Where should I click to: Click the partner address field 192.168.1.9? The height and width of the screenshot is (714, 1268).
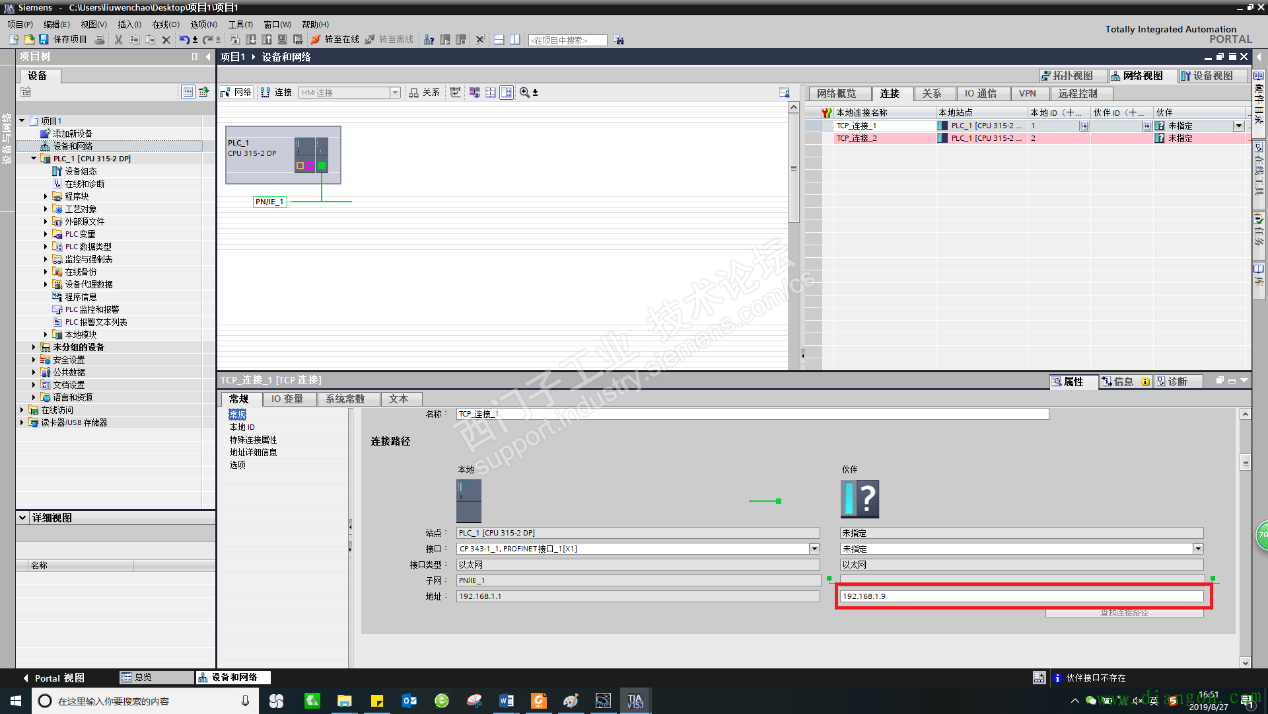(x=1021, y=596)
